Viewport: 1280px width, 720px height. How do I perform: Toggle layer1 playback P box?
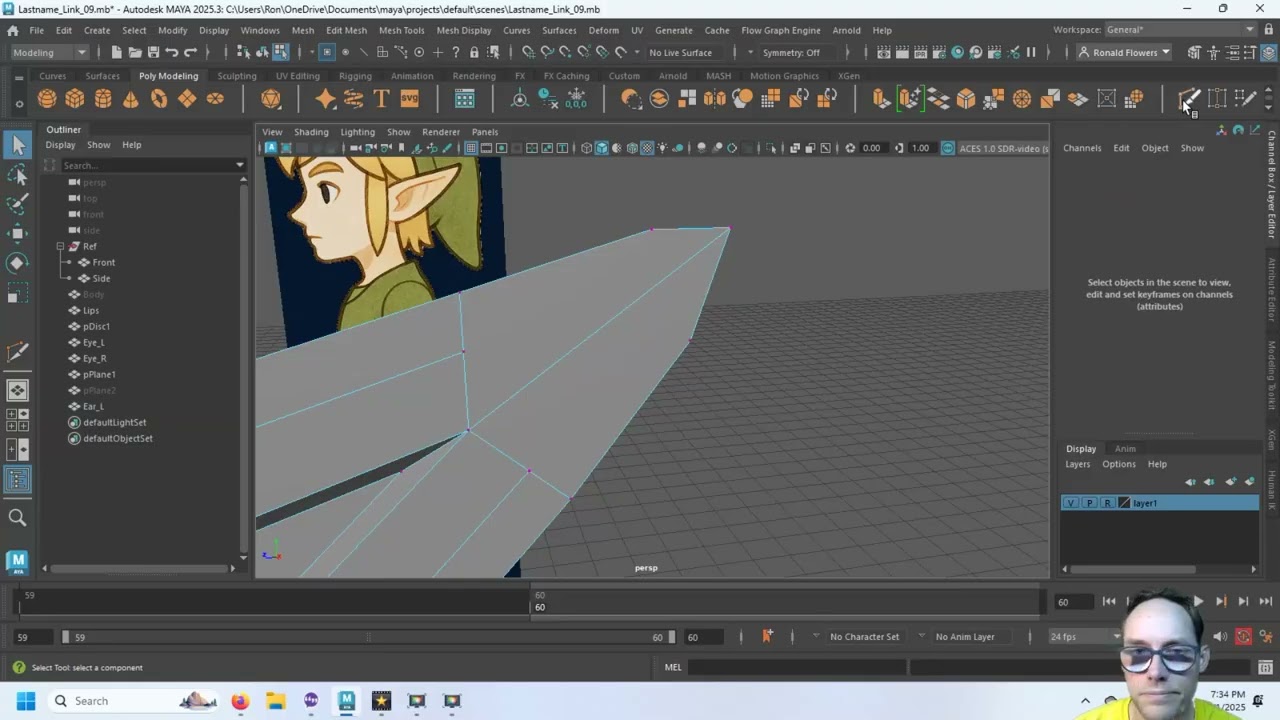pyautogui.click(x=1089, y=503)
